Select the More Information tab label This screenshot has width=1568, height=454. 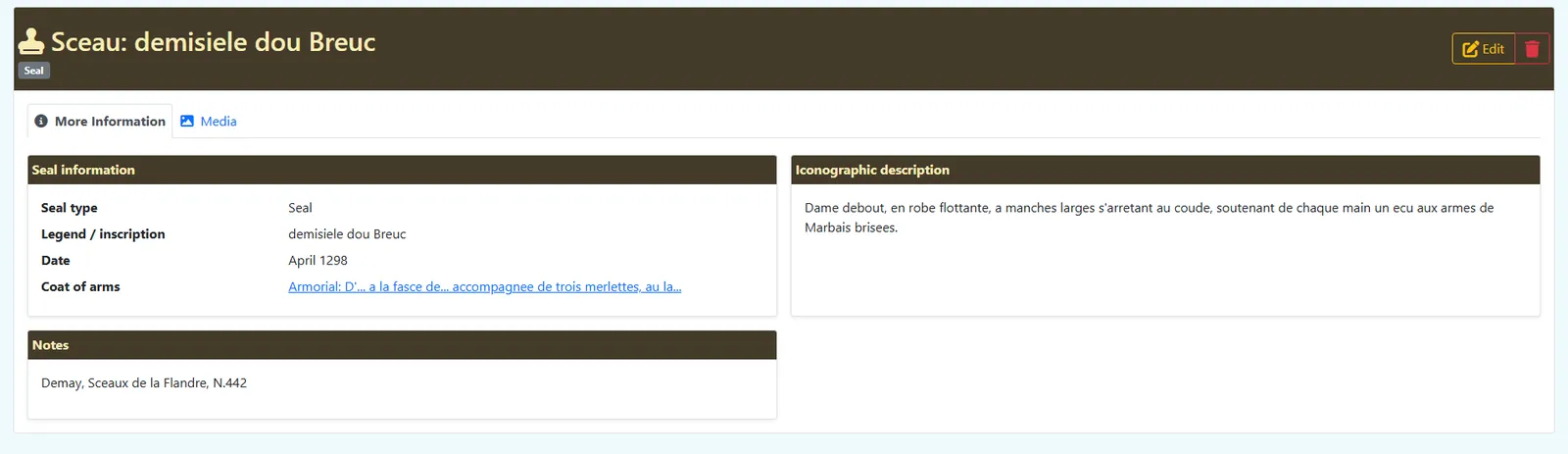(110, 122)
